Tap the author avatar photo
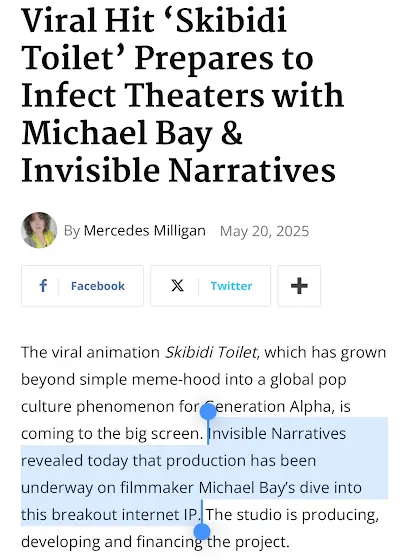Image resolution: width=409 pixels, height=560 pixels. pos(39,230)
